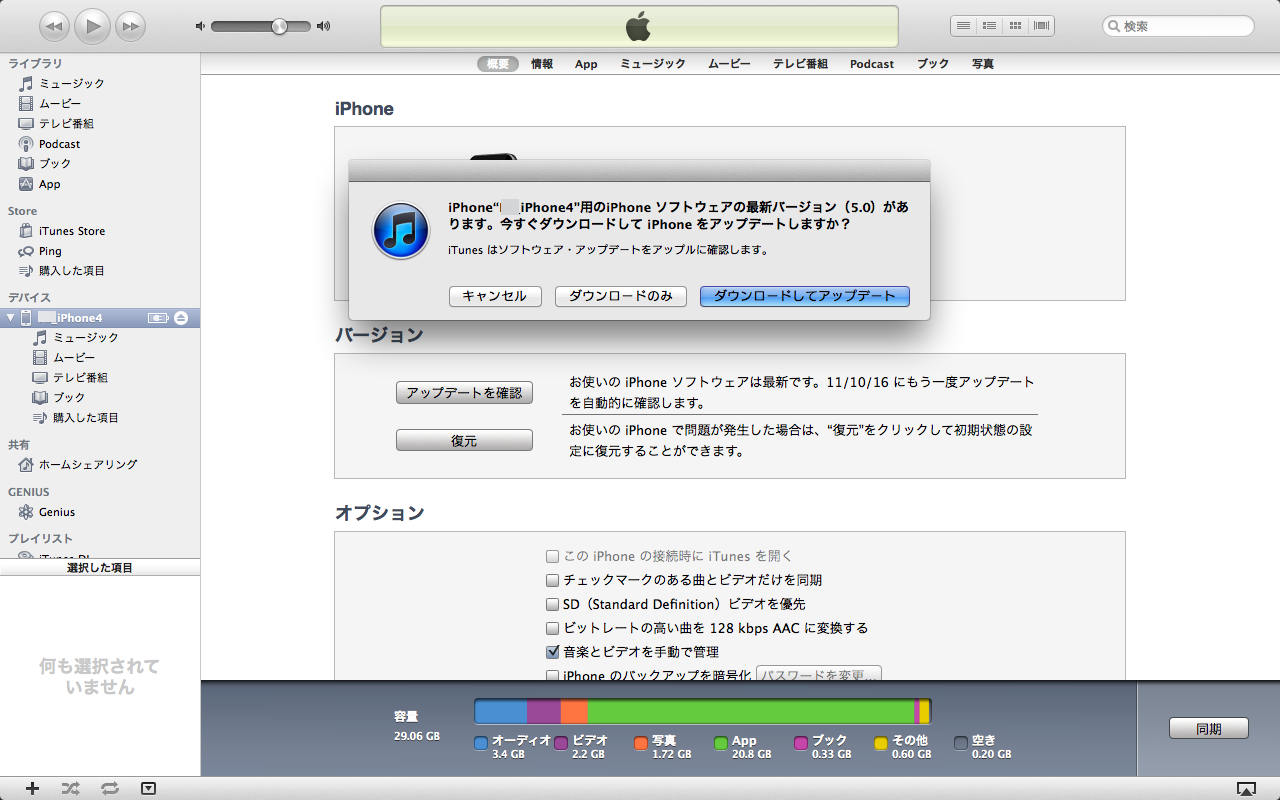Viewport: 1280px width, 800px height.
Task: Click the ダウンロードしてアップデート button
Action: click(804, 296)
